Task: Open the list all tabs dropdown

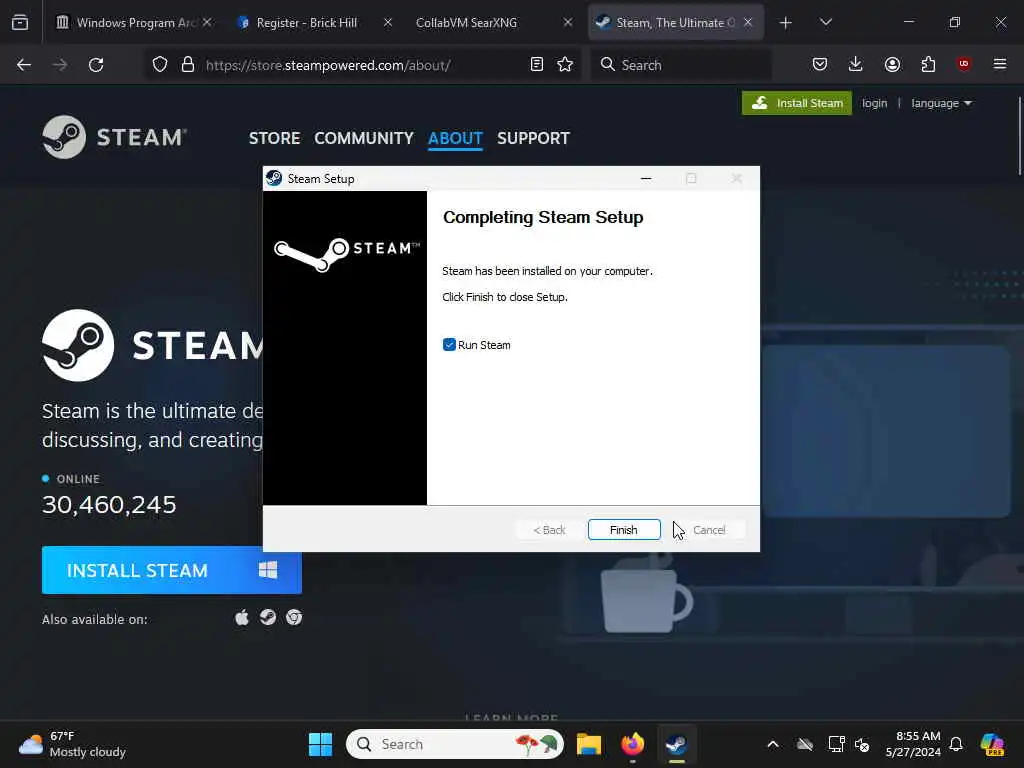Action: coord(825,22)
